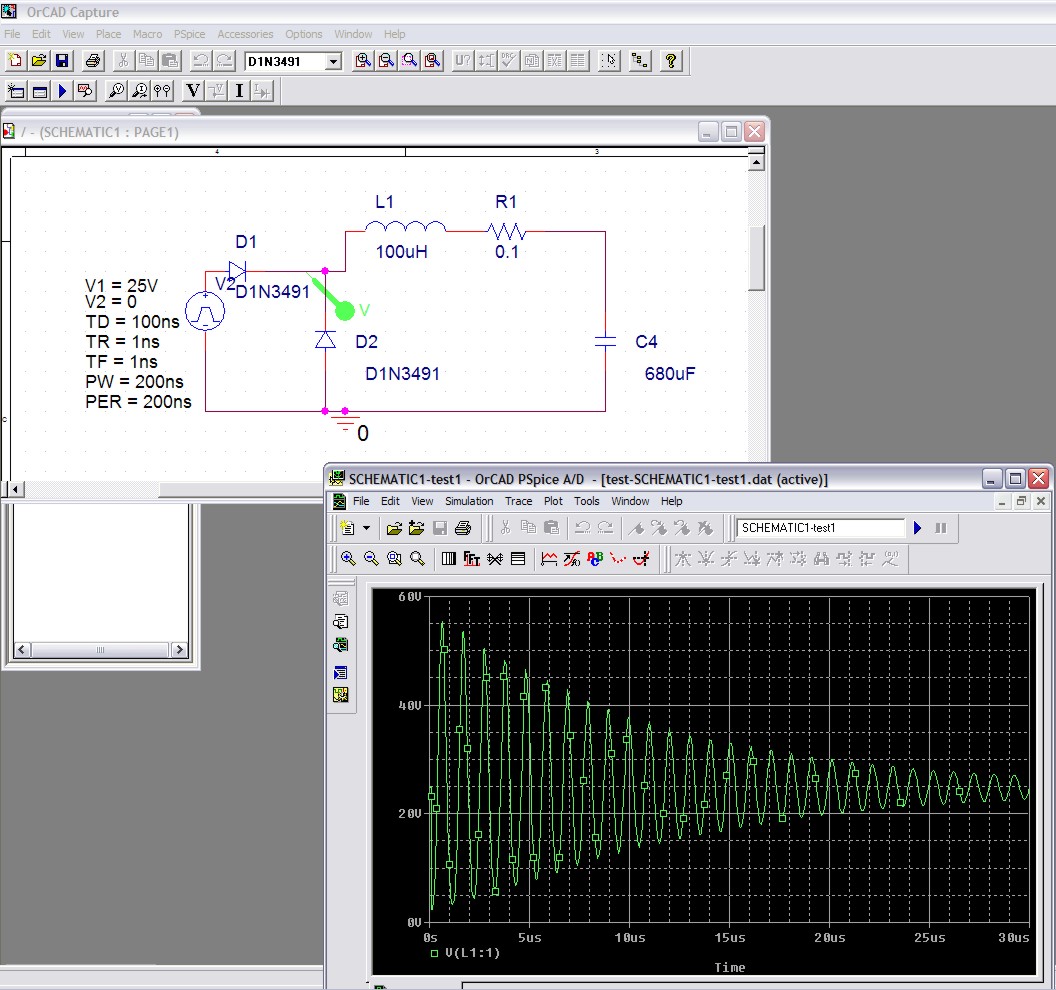Open Accessories menu in OrCAD Capture
Screen dimensions: 1056x990
(245, 34)
